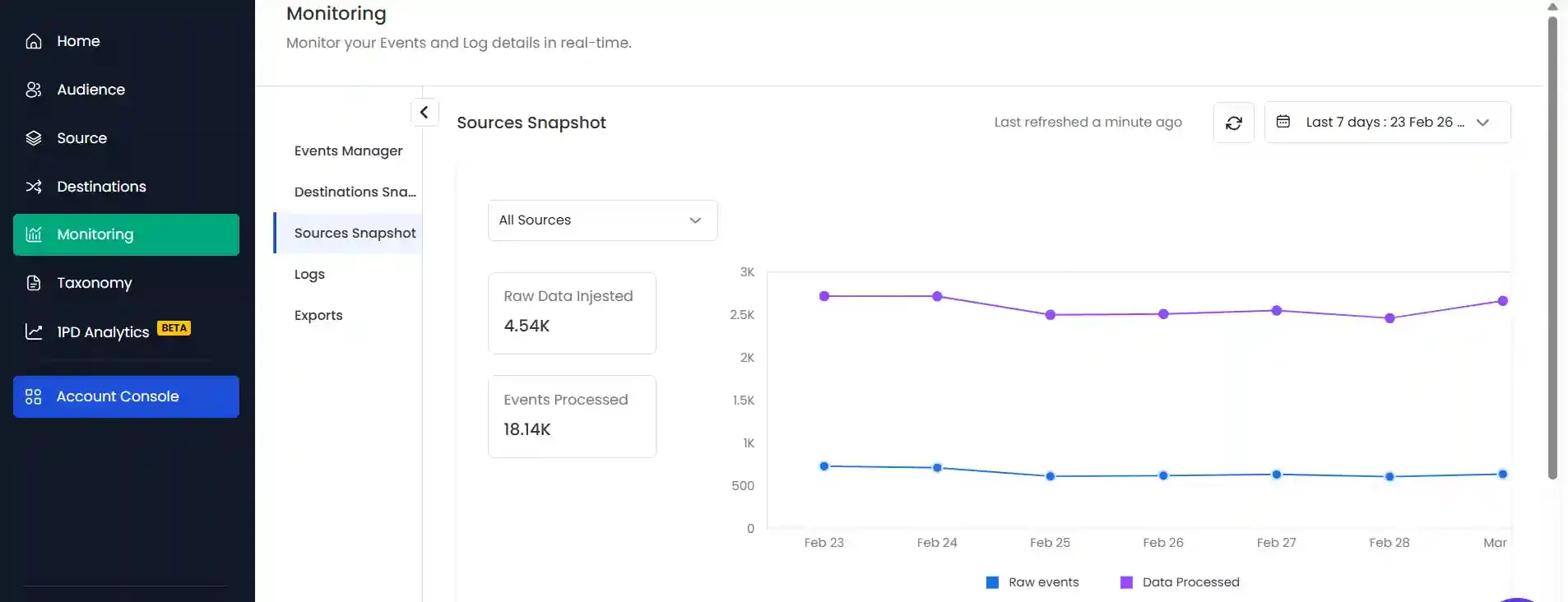The image size is (1568, 602).
Task: Click the Raw Data Injested card
Action: pos(572,313)
